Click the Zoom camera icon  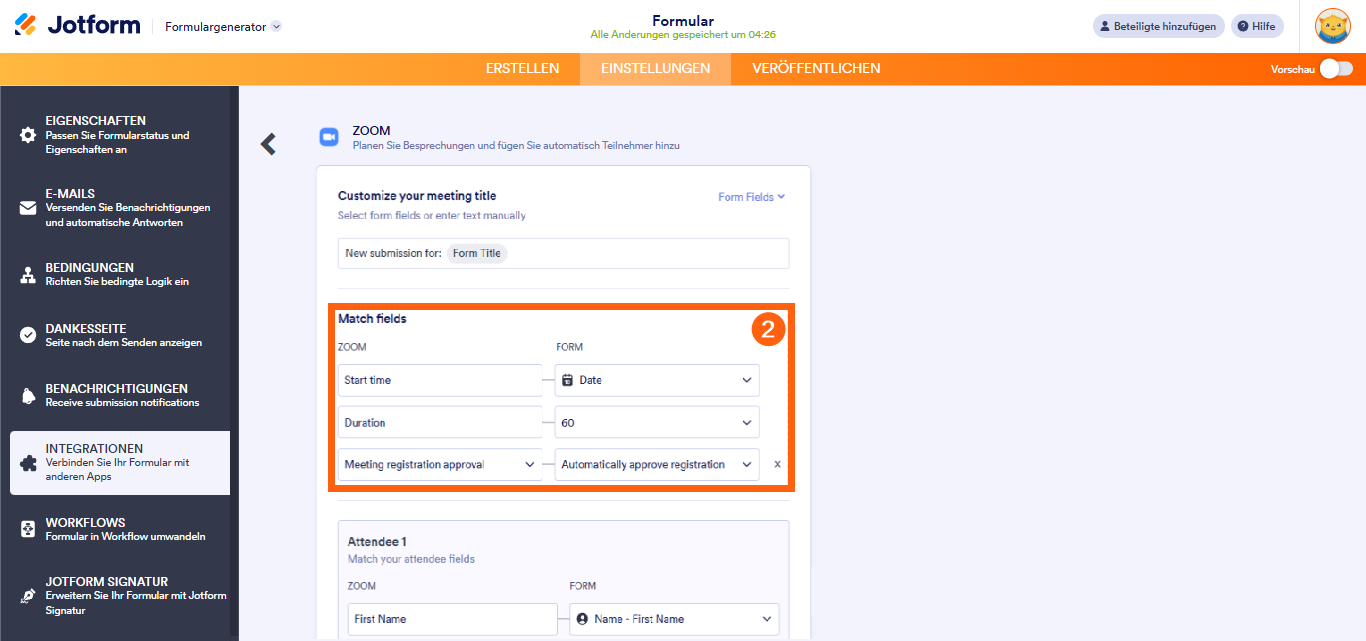(328, 138)
